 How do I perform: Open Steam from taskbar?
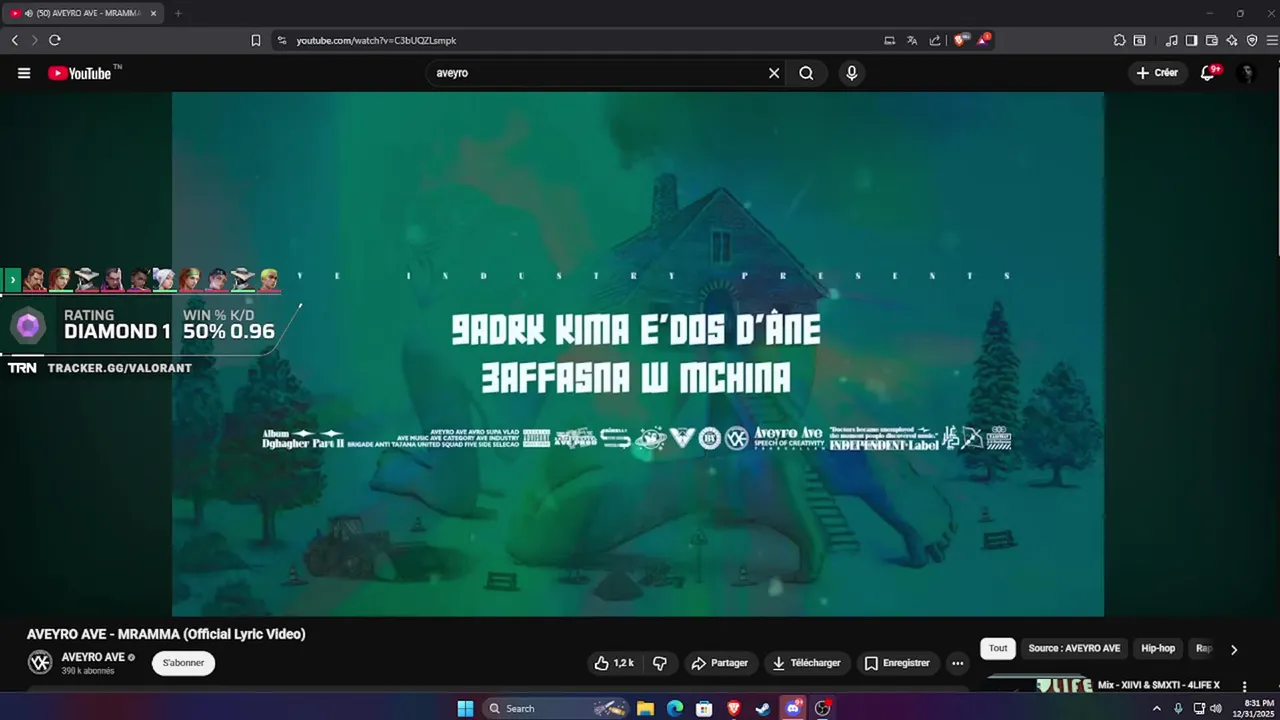[x=763, y=708]
